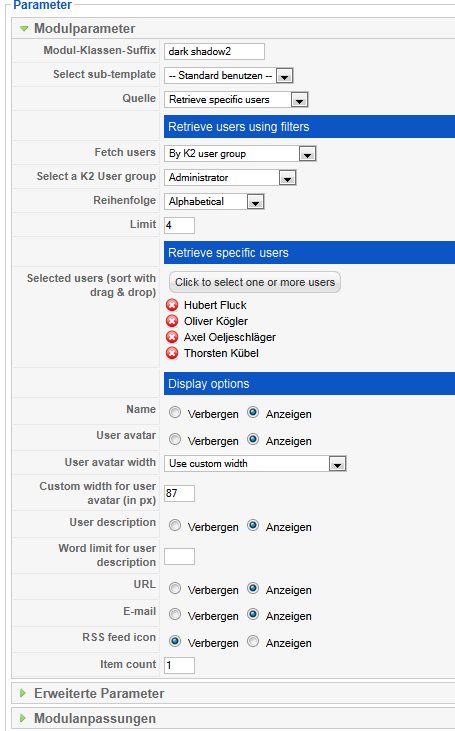Open the Reihenfolge dropdown

tap(214, 202)
